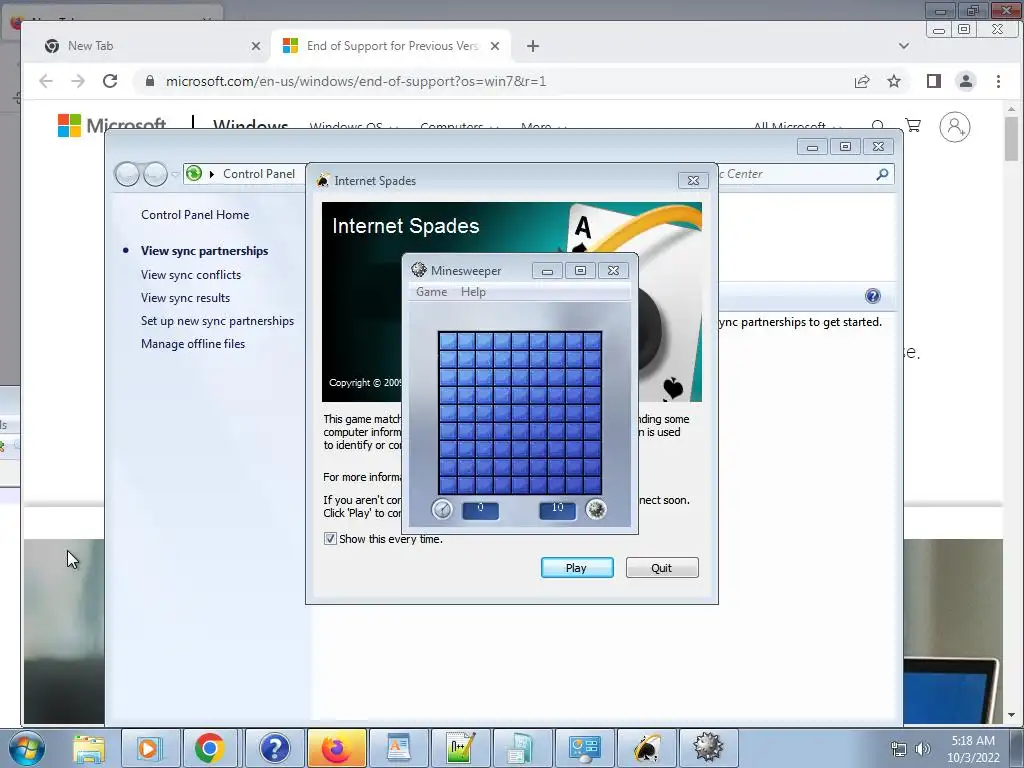Reveal the bottom-right Minesweeper tile
This screenshot has height=768, width=1024.
pyautogui.click(x=592, y=485)
